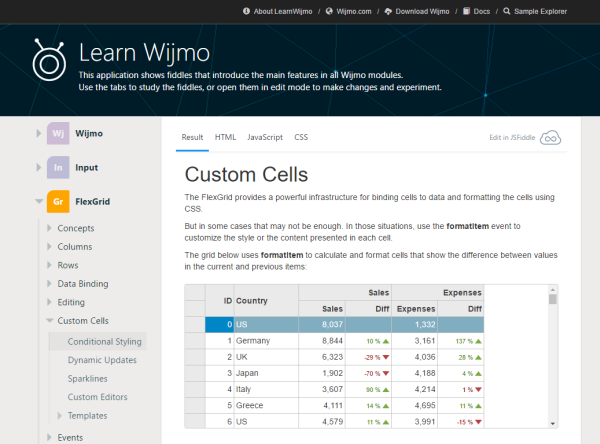Image resolution: width=600 pixels, height=444 pixels.
Task: Expand the Concepts tree arrow
Action: tap(49, 228)
